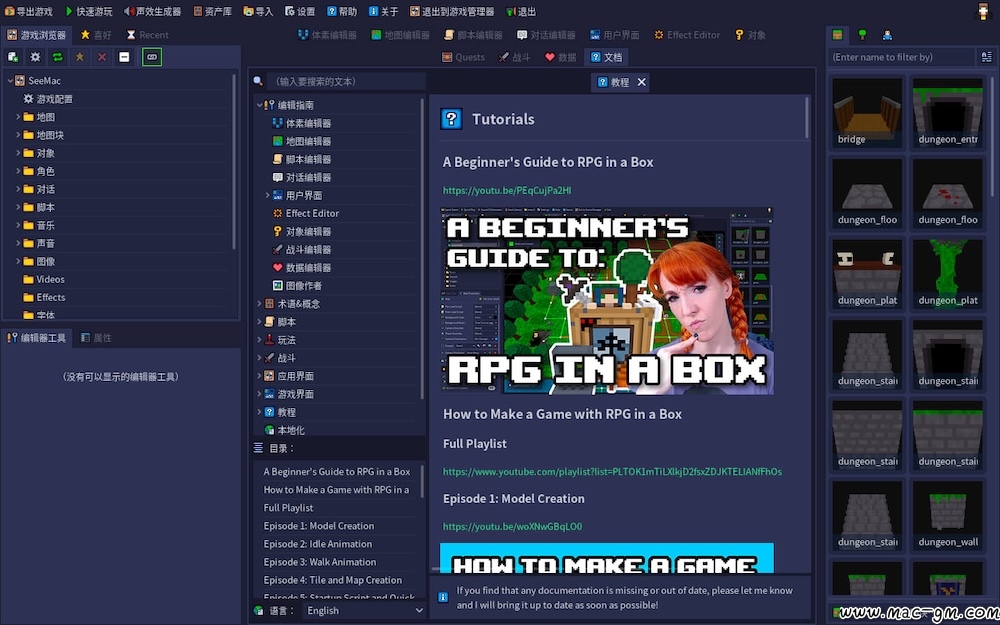Open the 体素编辑器 voxel editor tab
Viewport: 1000px width, 625px height.
coord(327,35)
